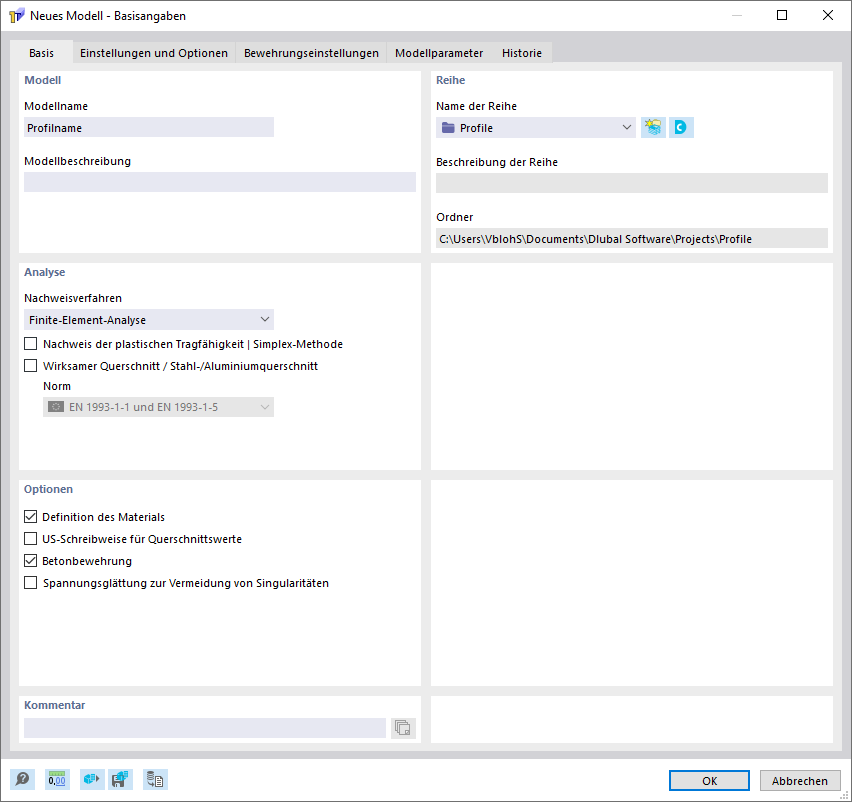The image size is (852, 802).
Task: Save model as a template icon
Action: 121,779
